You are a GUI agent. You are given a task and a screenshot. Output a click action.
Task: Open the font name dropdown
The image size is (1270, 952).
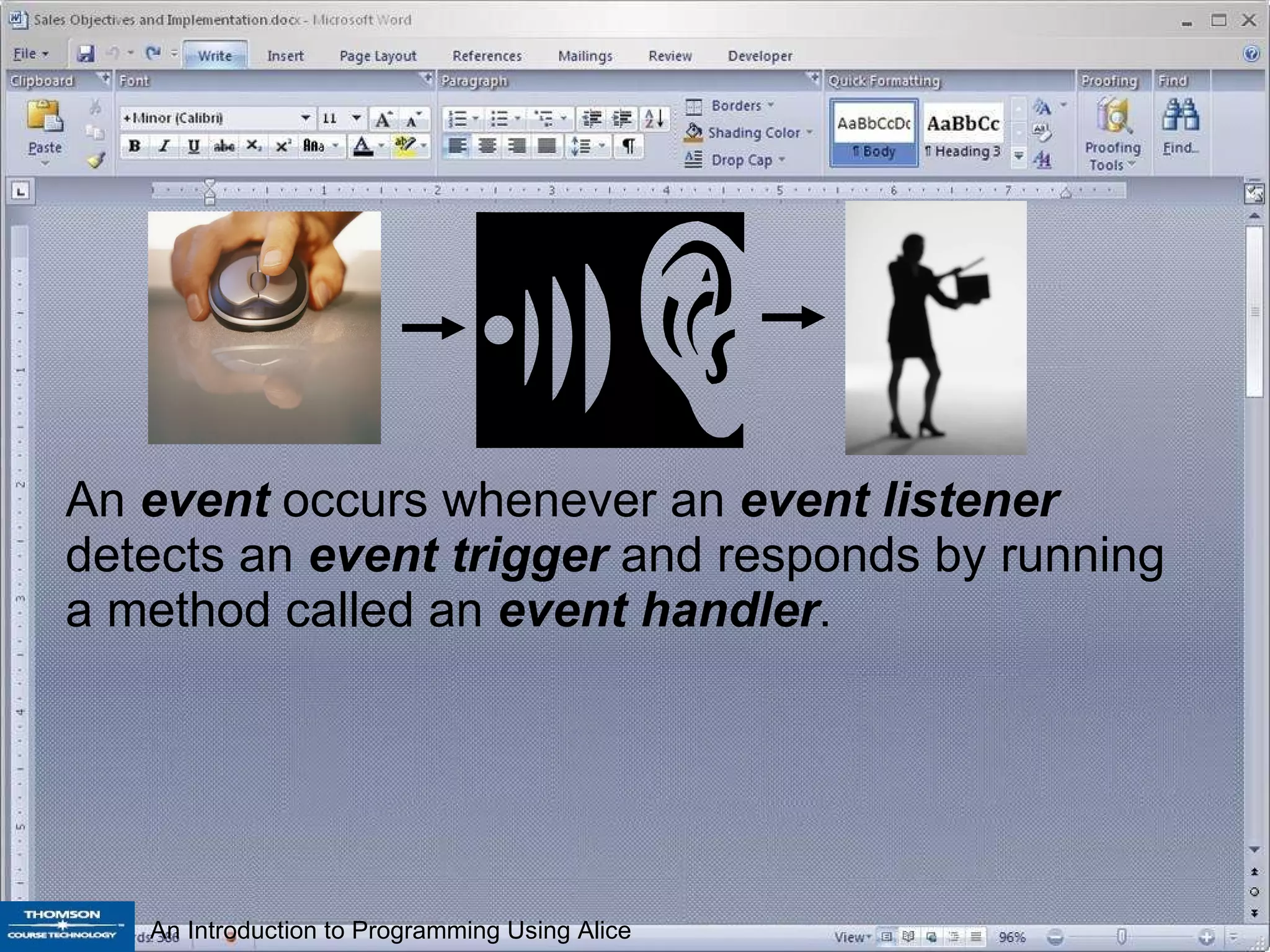(x=305, y=118)
